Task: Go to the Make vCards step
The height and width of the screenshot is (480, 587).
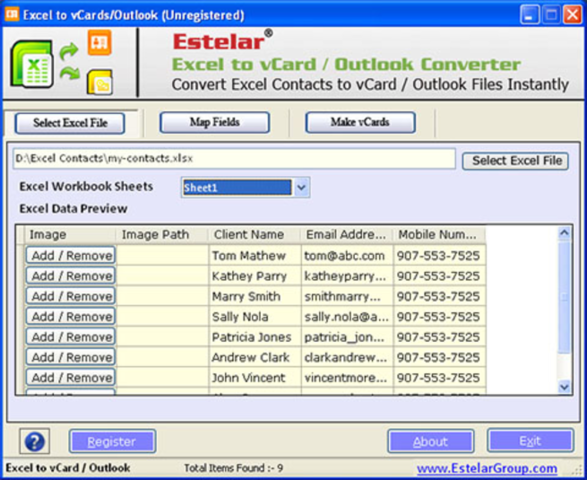Action: pyautogui.click(x=360, y=122)
